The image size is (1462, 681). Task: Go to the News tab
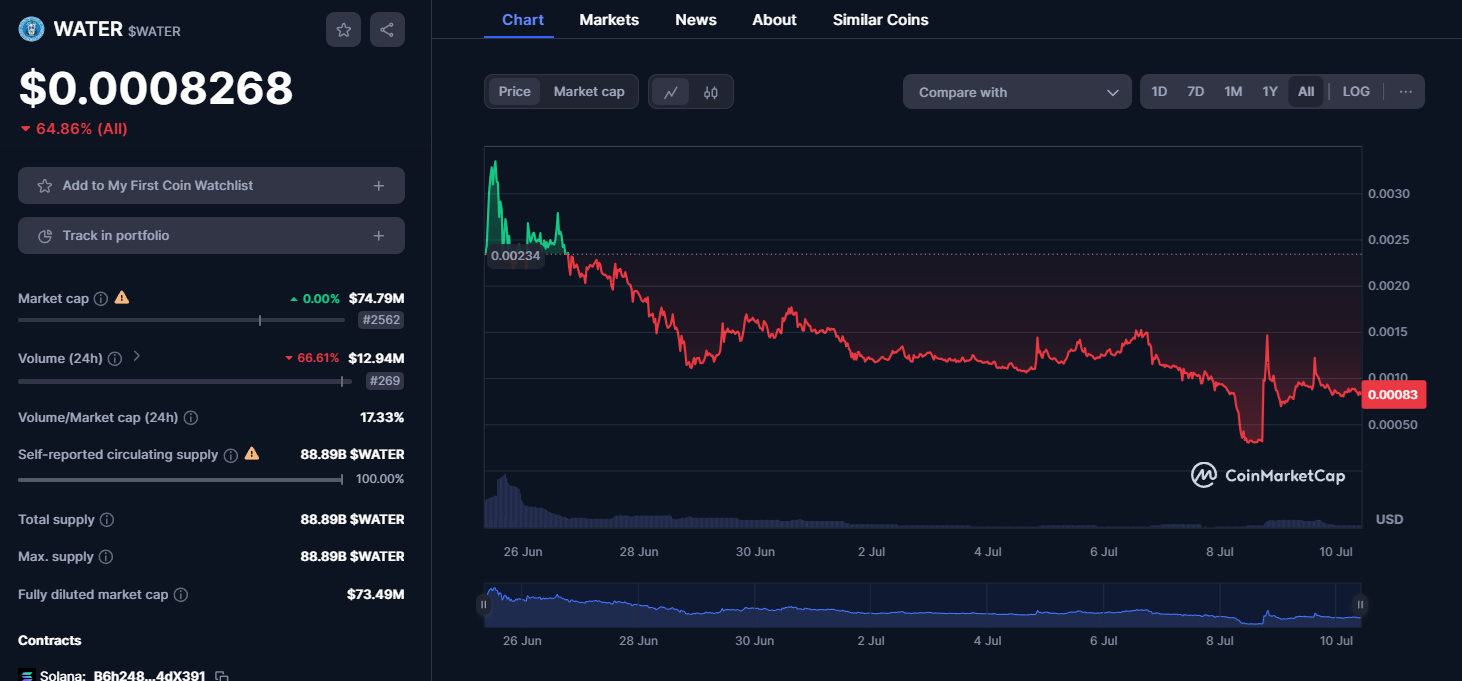click(x=696, y=20)
